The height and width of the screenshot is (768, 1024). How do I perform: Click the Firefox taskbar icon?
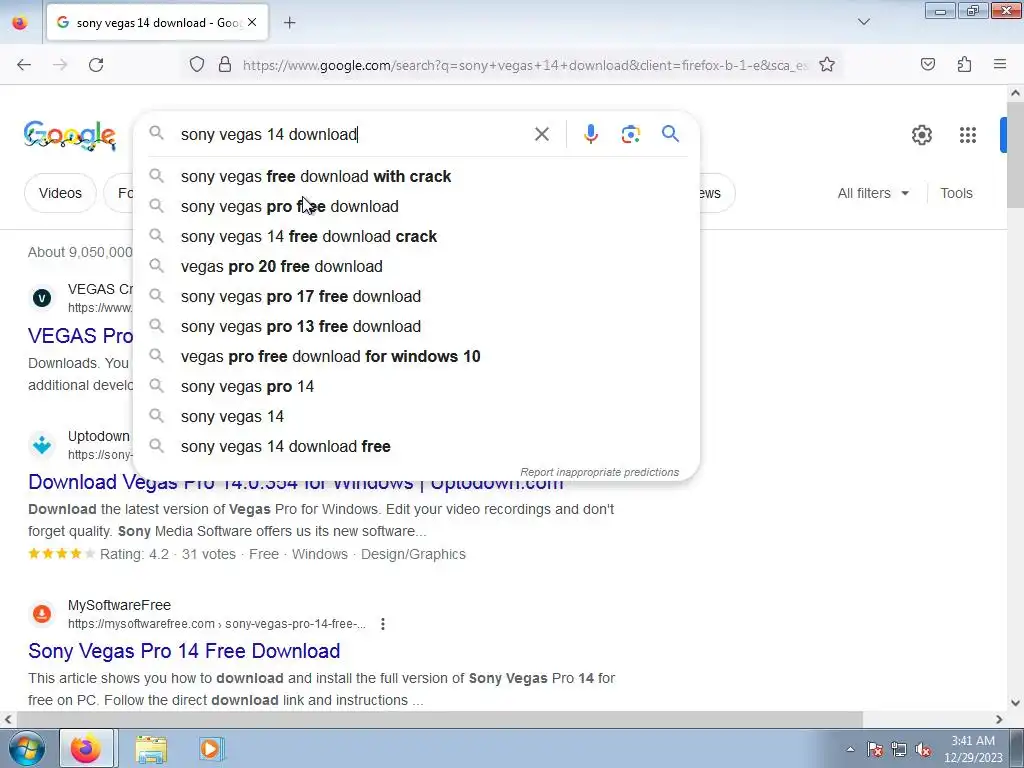(x=87, y=748)
